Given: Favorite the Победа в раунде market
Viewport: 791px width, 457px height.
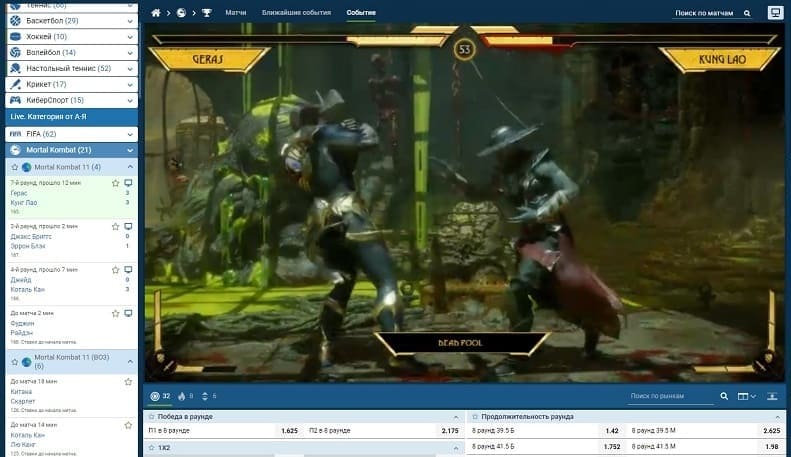Looking at the screenshot, I should pos(151,417).
